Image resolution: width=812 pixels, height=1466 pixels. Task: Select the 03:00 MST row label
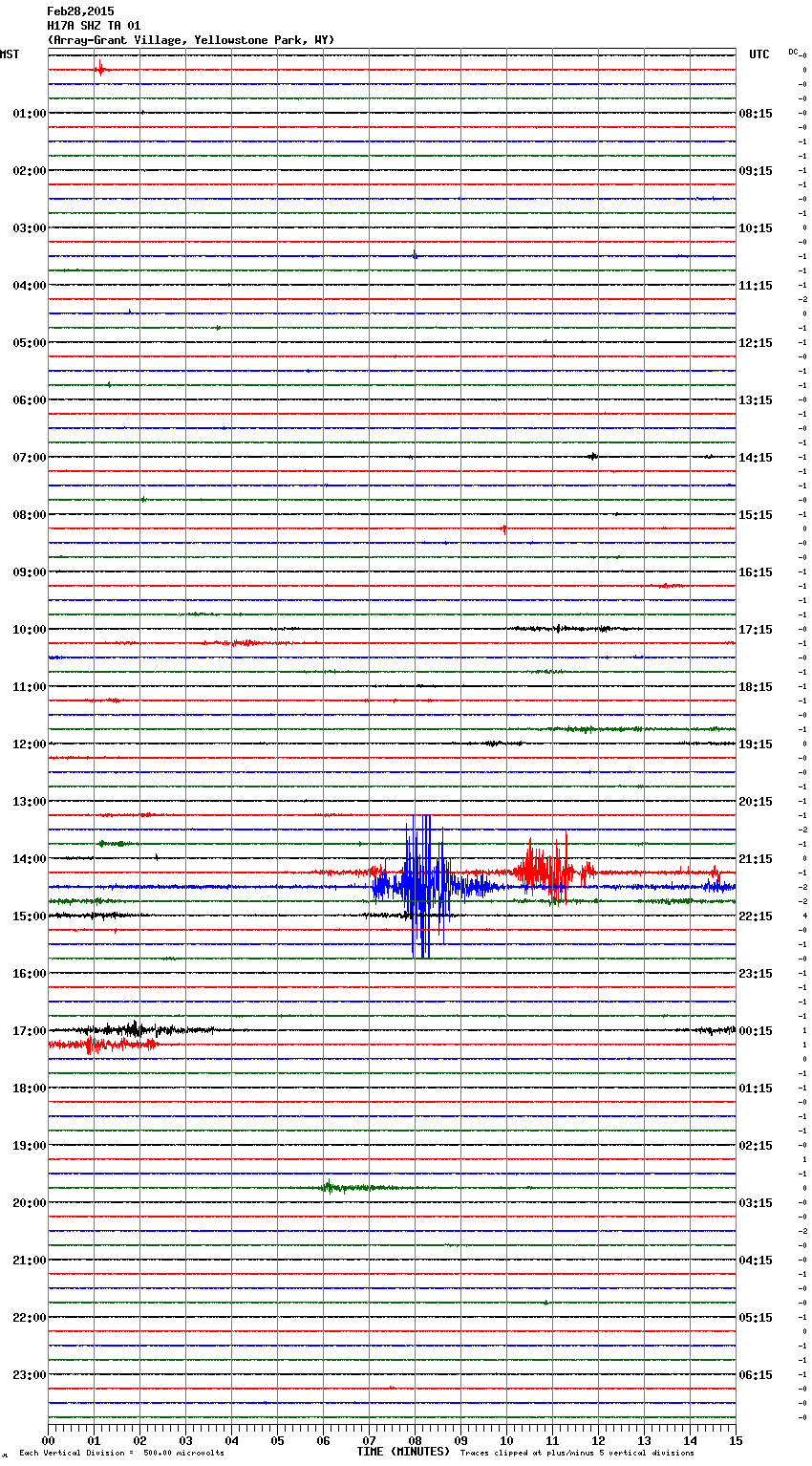click(x=30, y=228)
